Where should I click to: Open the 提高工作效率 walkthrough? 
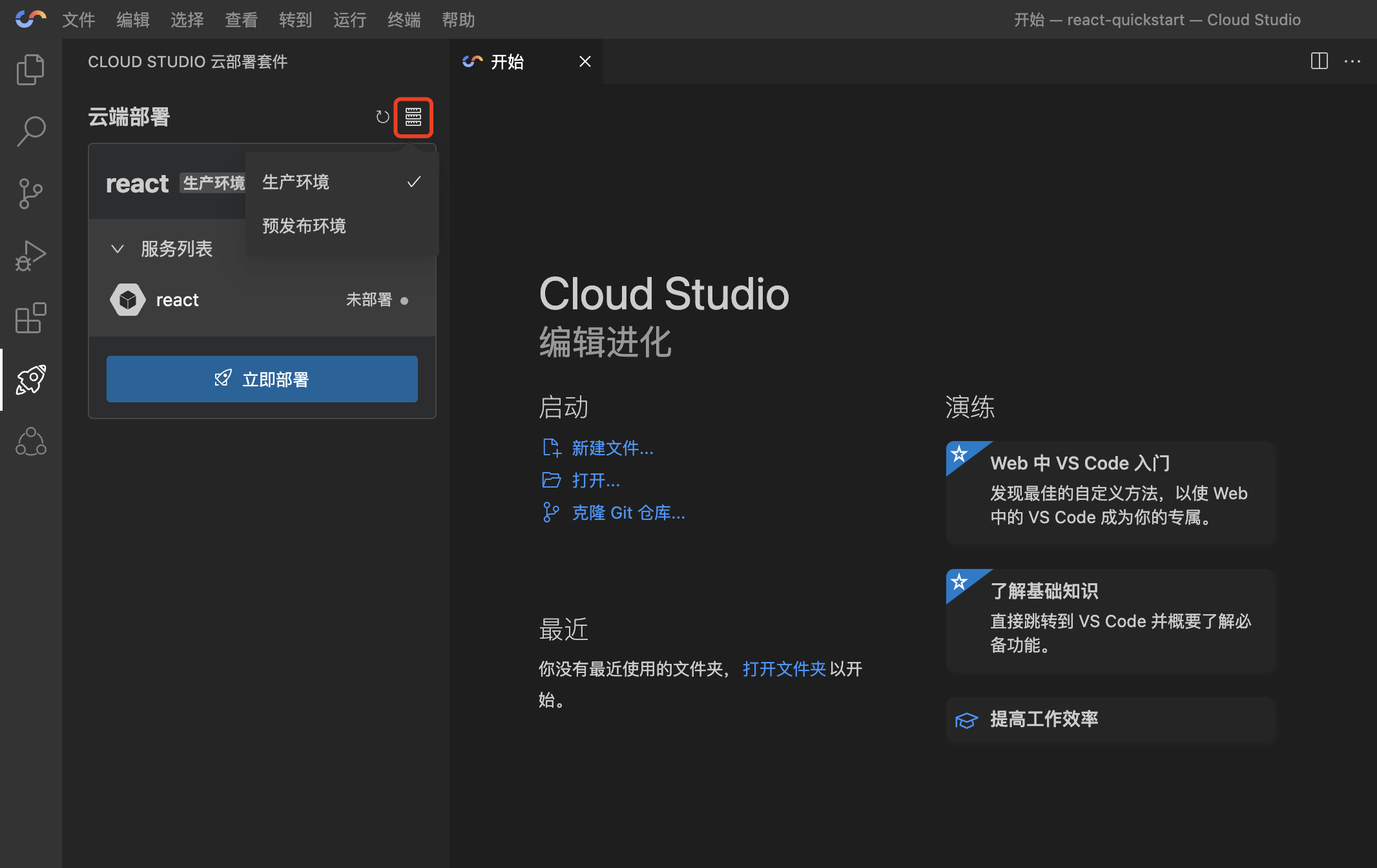tap(1111, 719)
